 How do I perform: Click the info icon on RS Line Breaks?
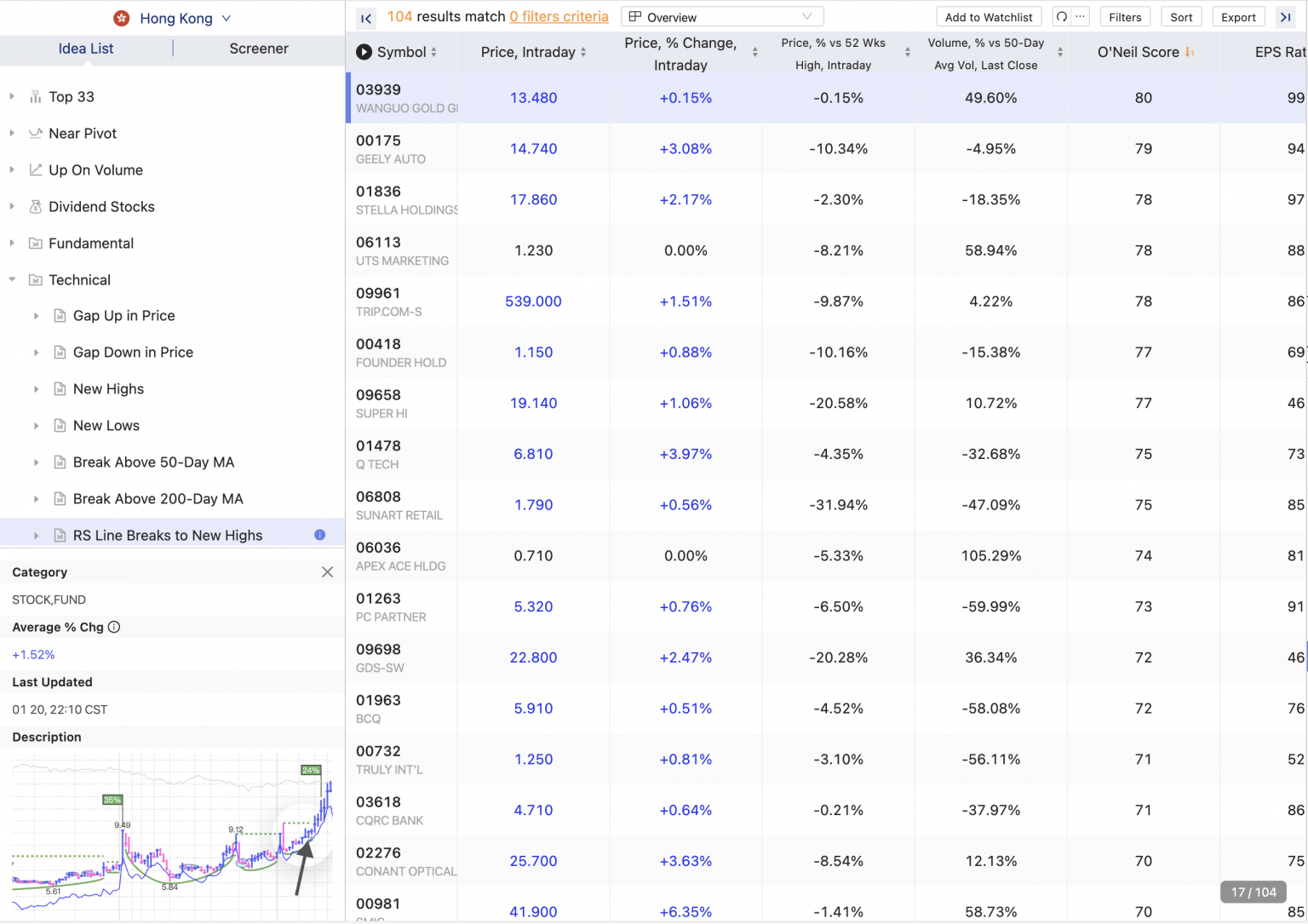pos(319,535)
